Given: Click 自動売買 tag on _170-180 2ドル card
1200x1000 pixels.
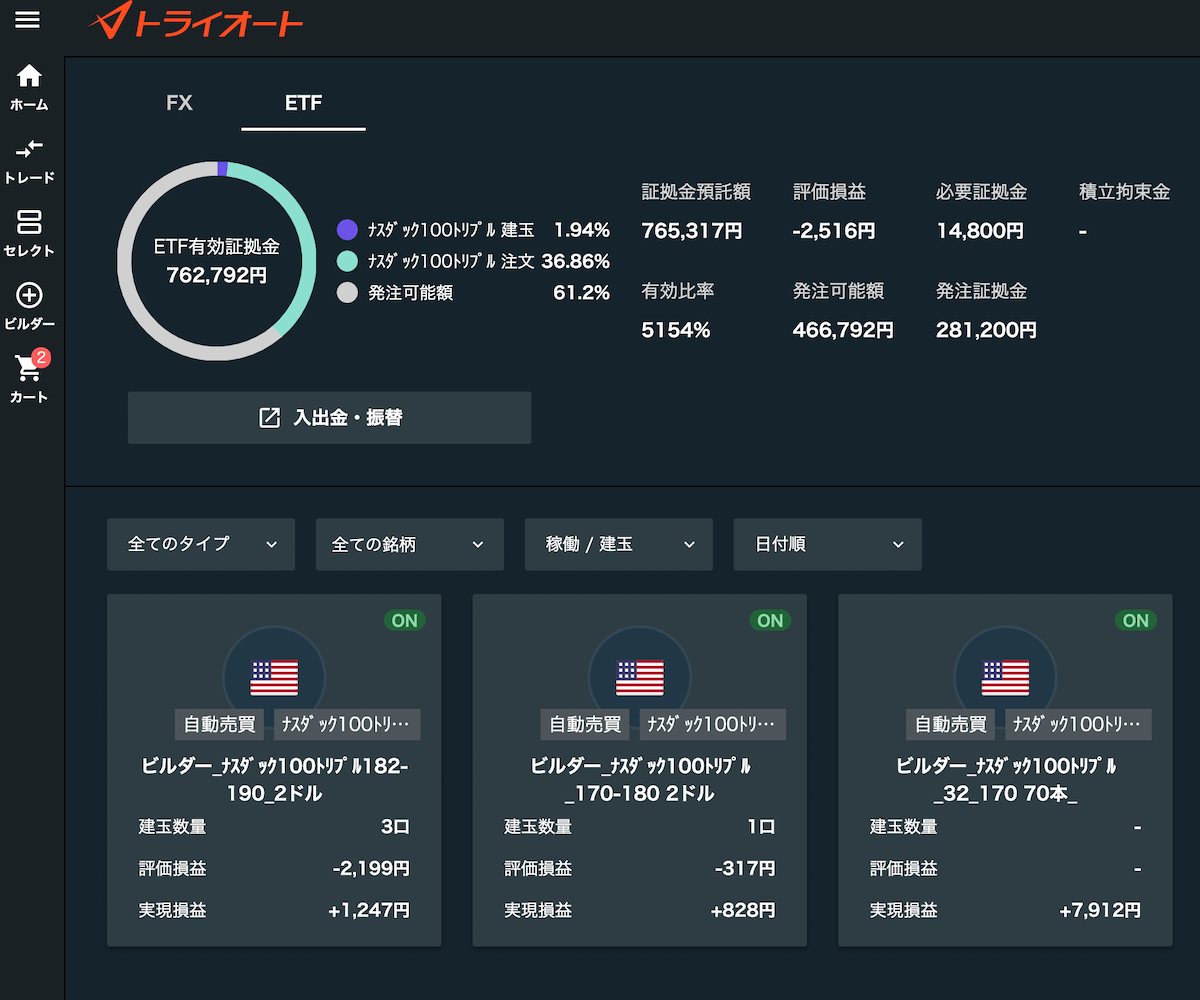Looking at the screenshot, I should pos(585,724).
